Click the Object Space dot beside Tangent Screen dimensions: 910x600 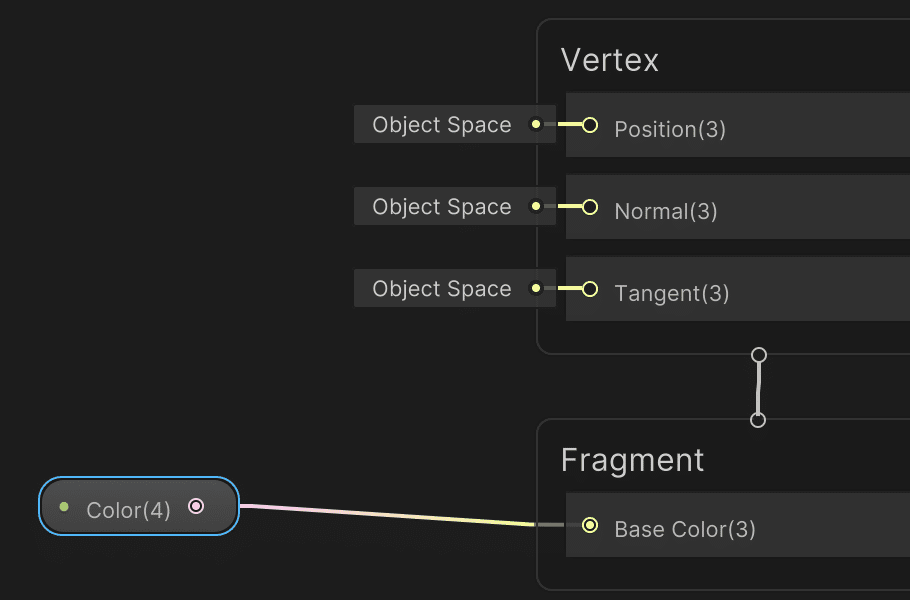point(536,289)
